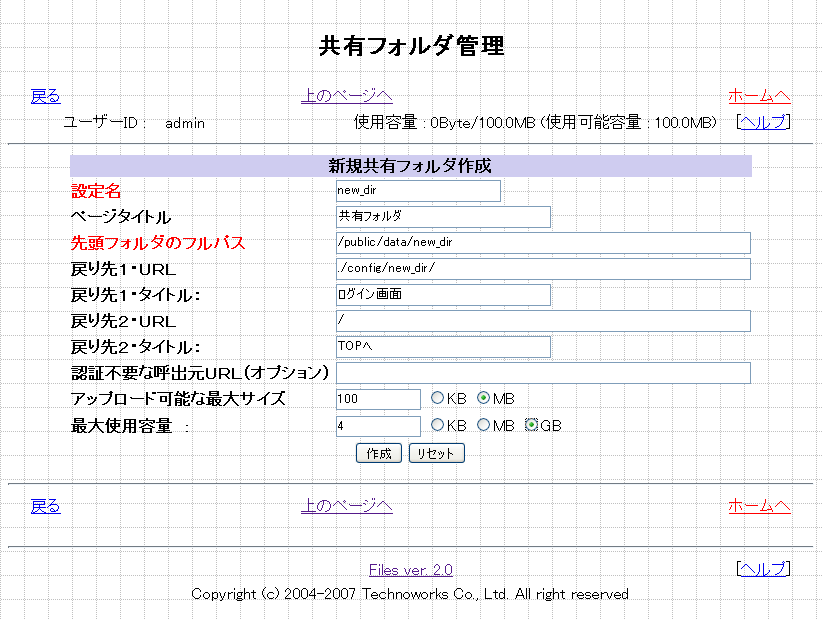The width and height of the screenshot is (822, 620).
Task: Open the 戻る link at page top
Action: [x=46, y=96]
